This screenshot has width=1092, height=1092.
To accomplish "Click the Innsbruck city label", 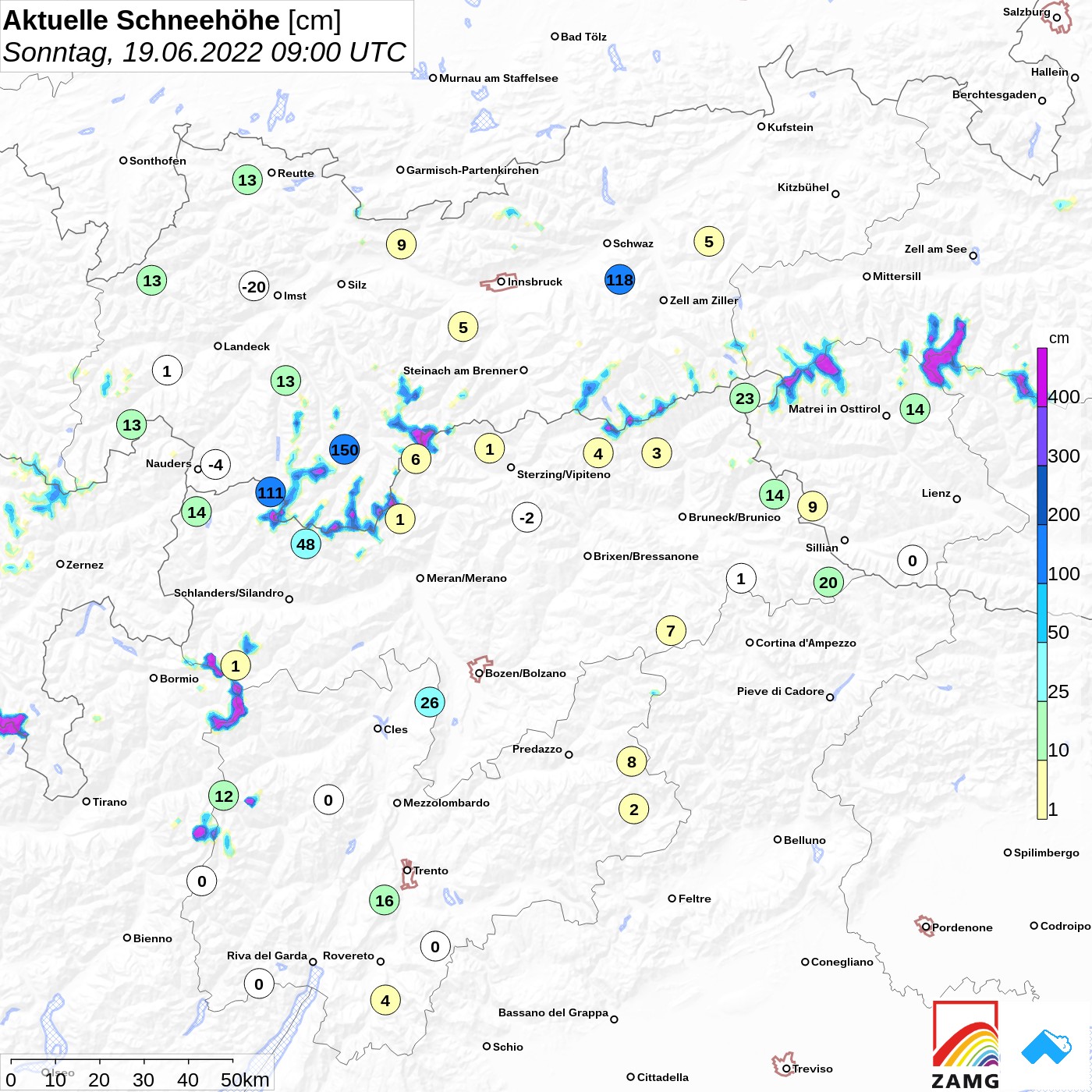I will [535, 282].
